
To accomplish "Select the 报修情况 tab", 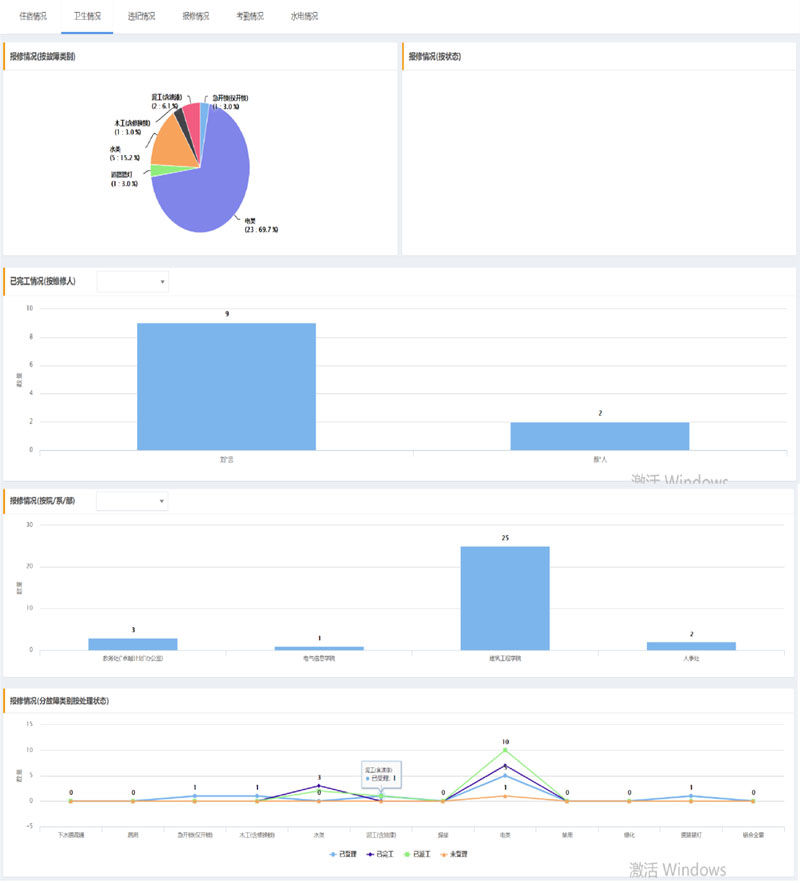I will (x=196, y=17).
